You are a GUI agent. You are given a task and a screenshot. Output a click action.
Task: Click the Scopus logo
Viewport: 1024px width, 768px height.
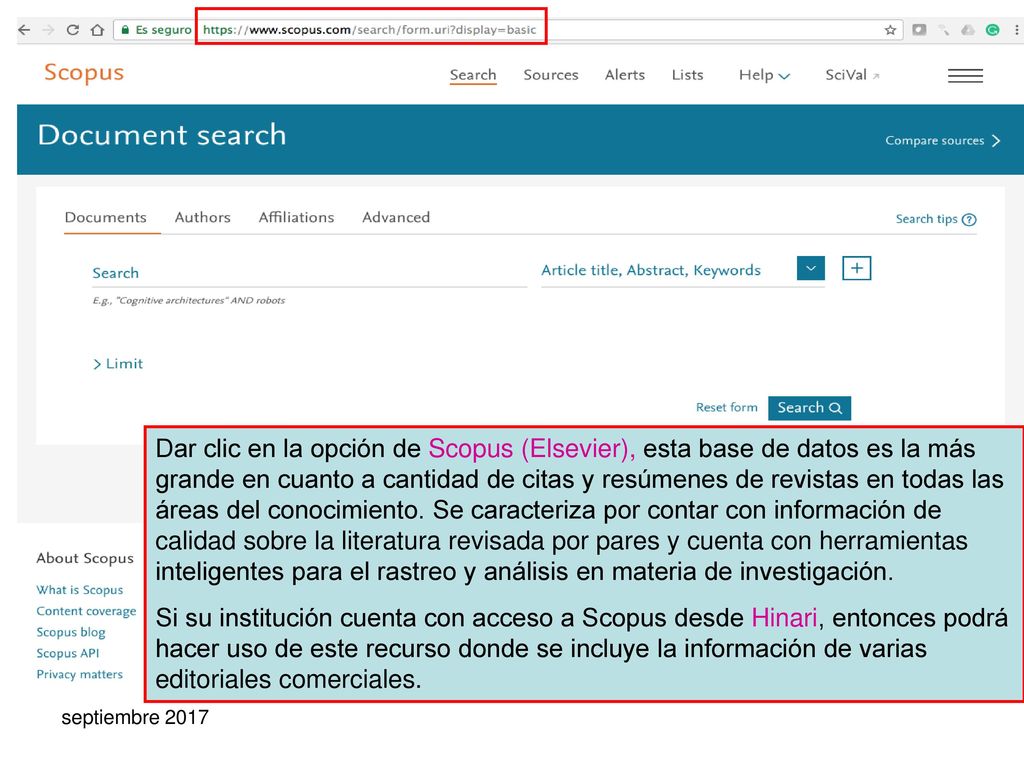click(84, 72)
